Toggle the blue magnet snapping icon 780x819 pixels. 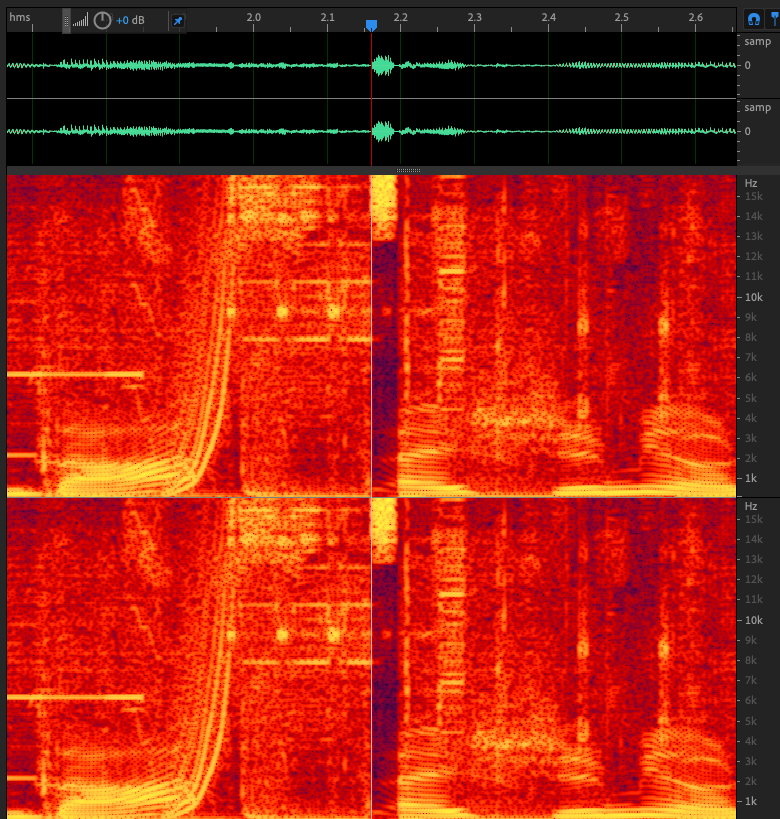pos(753,19)
